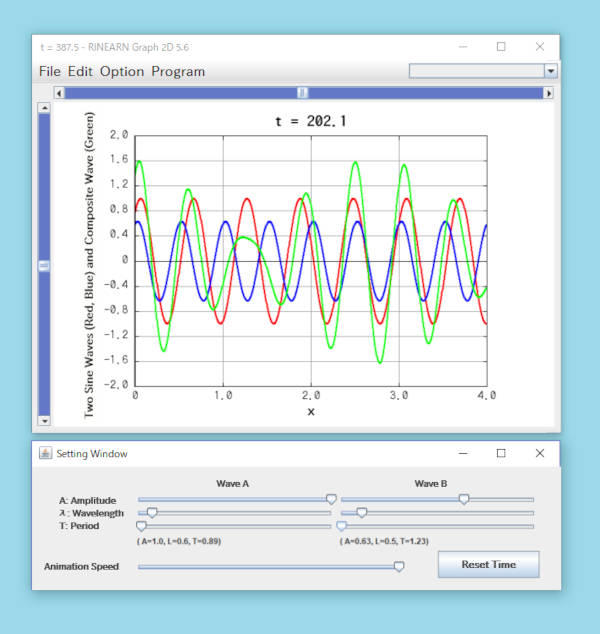Viewport: 600px width, 634px height.
Task: Click the 'λ: Wavelength' label
Action: [91, 513]
